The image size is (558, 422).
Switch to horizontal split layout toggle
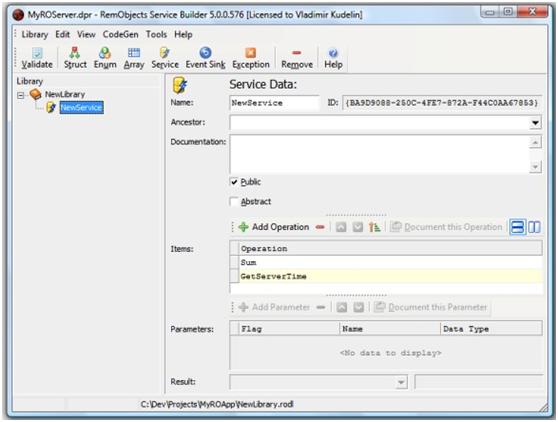(x=517, y=227)
